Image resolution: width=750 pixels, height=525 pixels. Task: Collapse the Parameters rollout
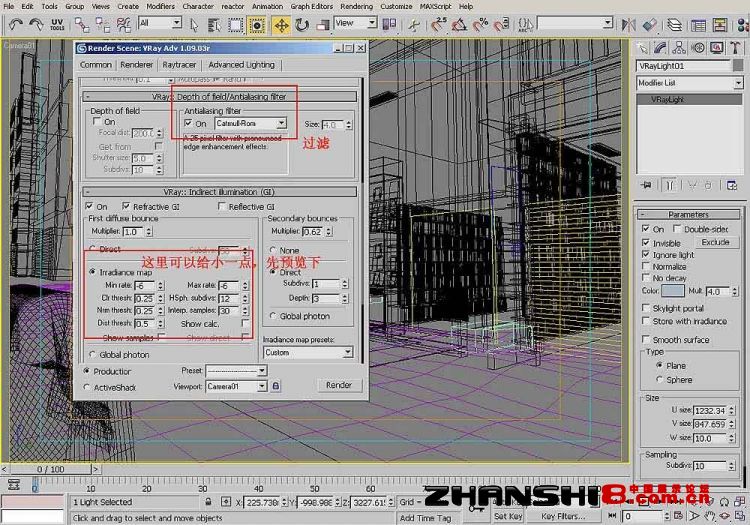[x=688, y=214]
